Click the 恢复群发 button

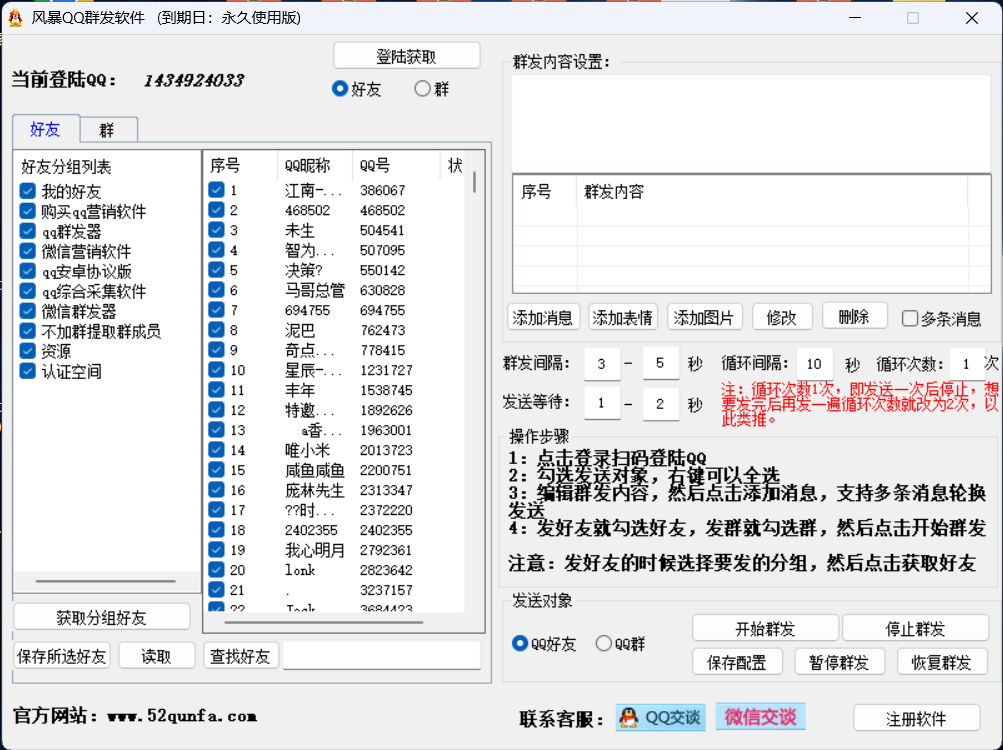pos(942,662)
